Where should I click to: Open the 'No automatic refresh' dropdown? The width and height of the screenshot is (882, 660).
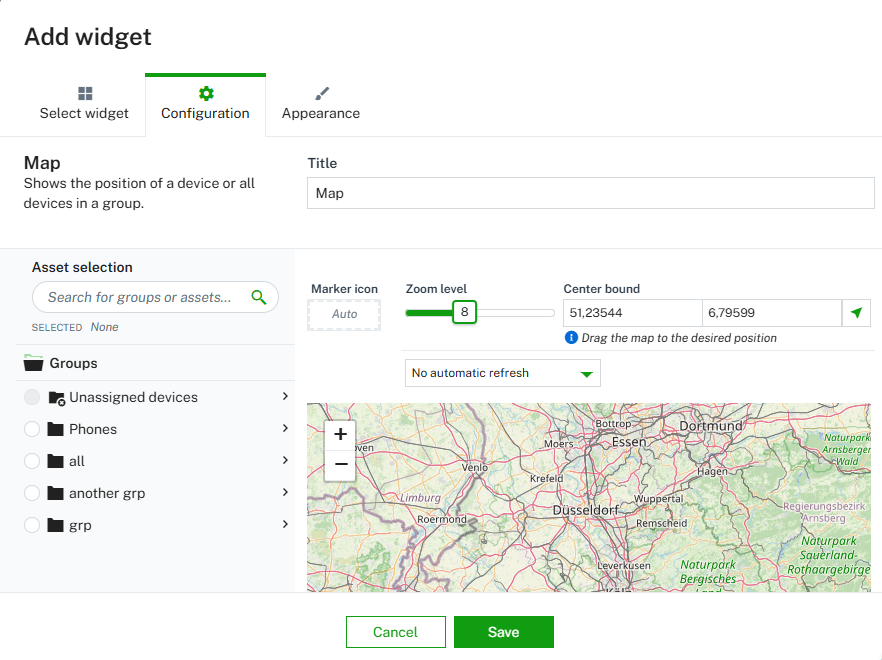tap(502, 373)
